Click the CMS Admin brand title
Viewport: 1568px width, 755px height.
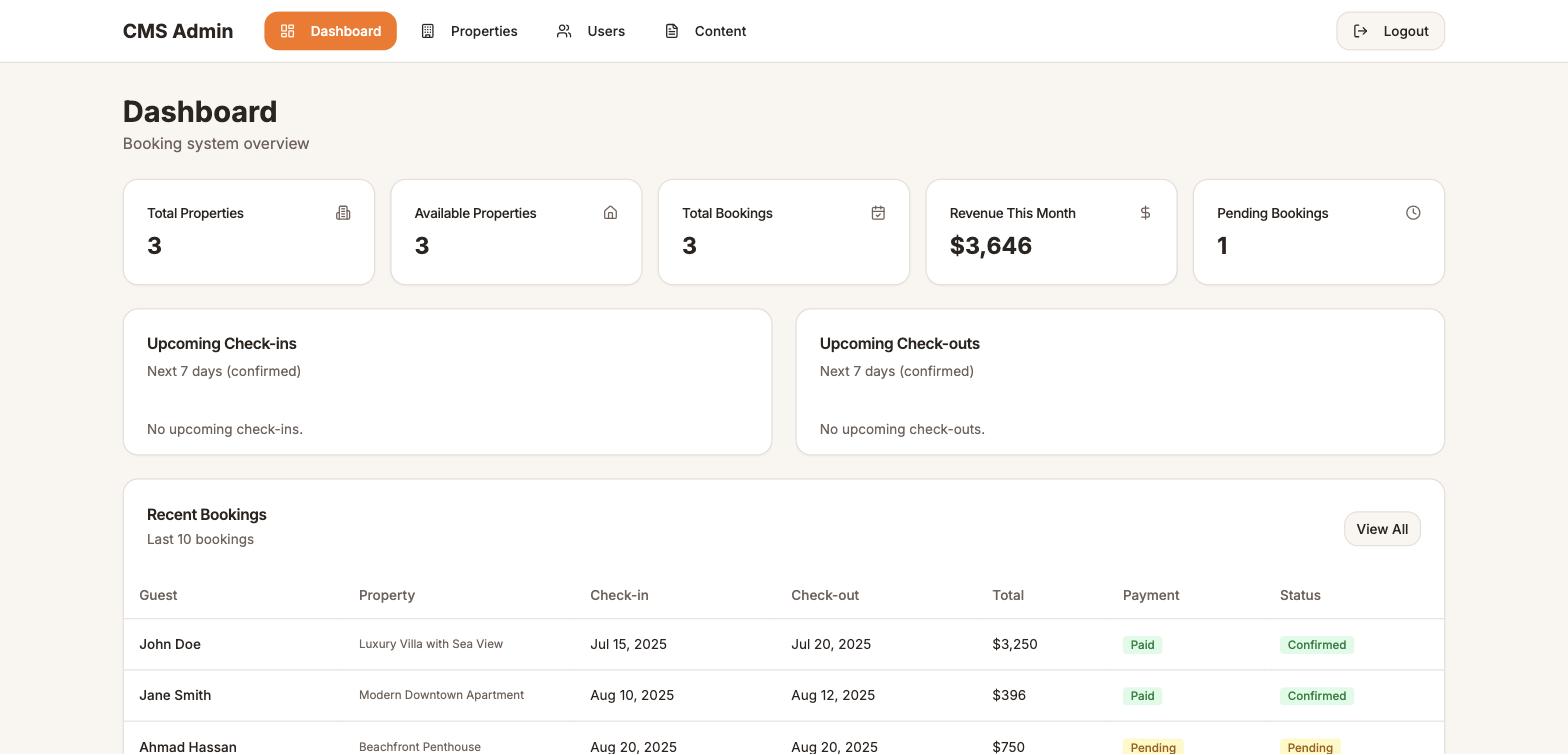coord(178,31)
